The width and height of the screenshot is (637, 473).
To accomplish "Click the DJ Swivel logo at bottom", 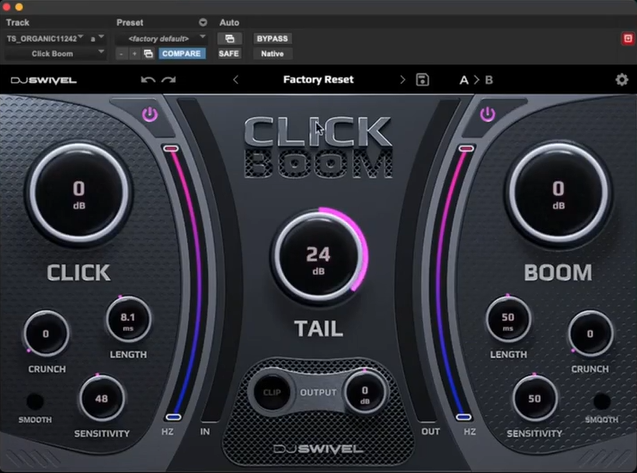I will [x=318, y=449].
